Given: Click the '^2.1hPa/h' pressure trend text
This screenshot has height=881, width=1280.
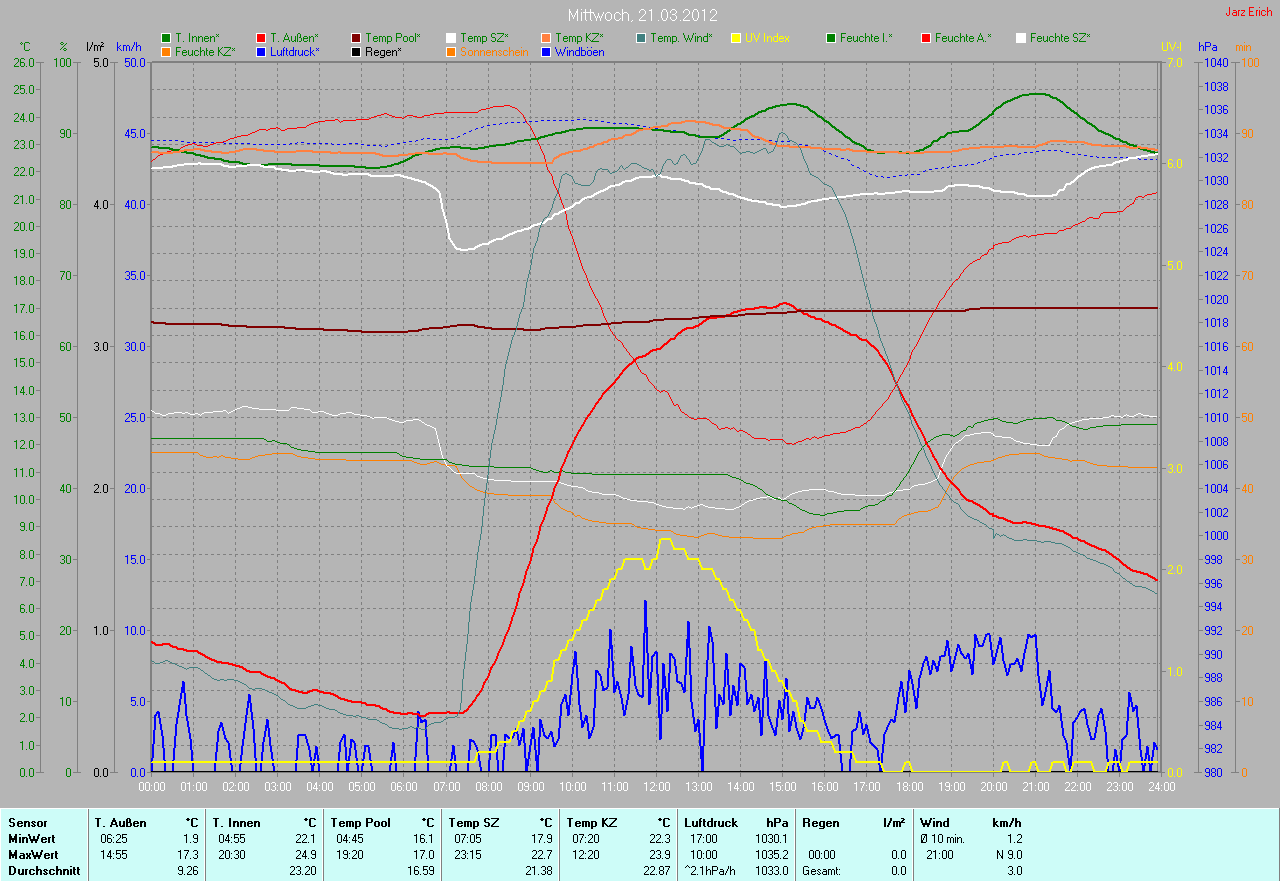Looking at the screenshot, I should tap(711, 871).
